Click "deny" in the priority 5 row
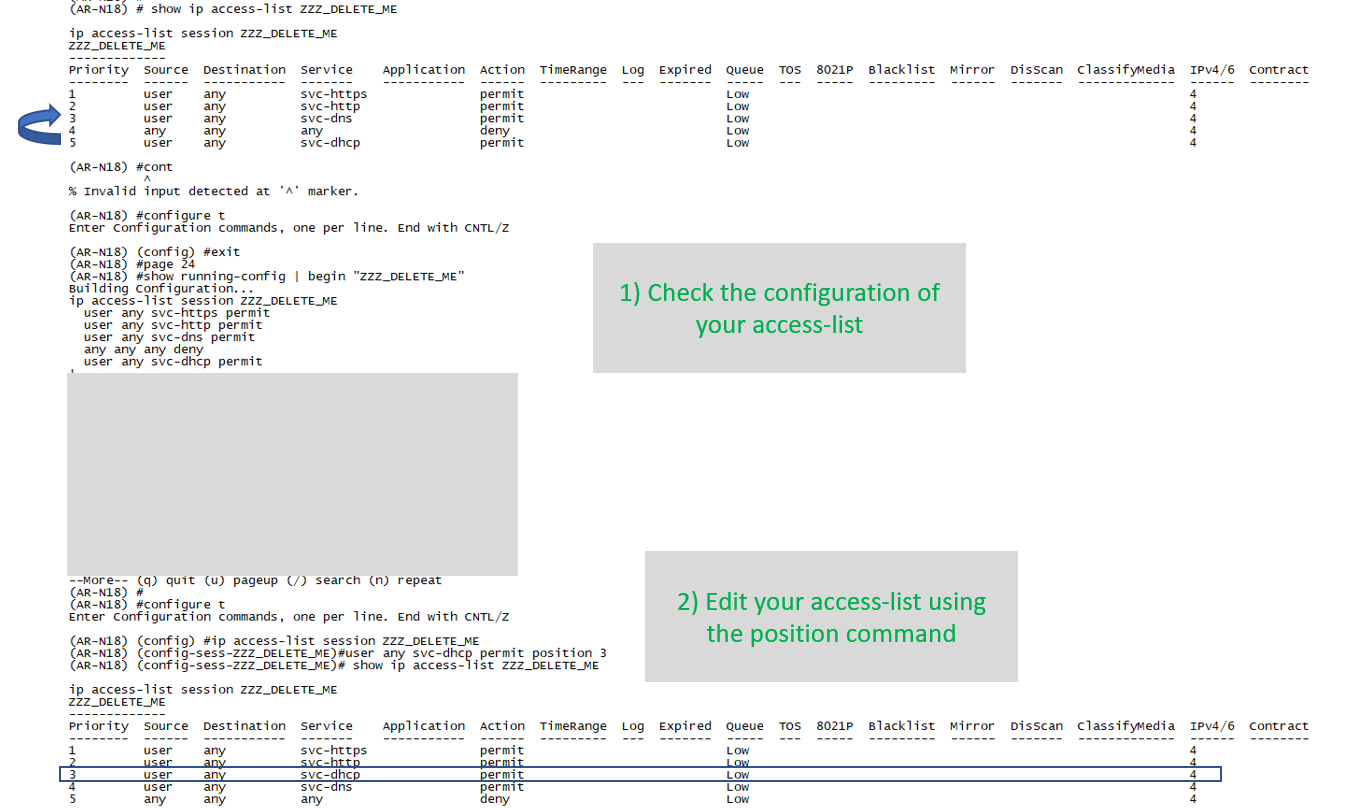The height and width of the screenshot is (808, 1350). pyautogui.click(x=494, y=799)
